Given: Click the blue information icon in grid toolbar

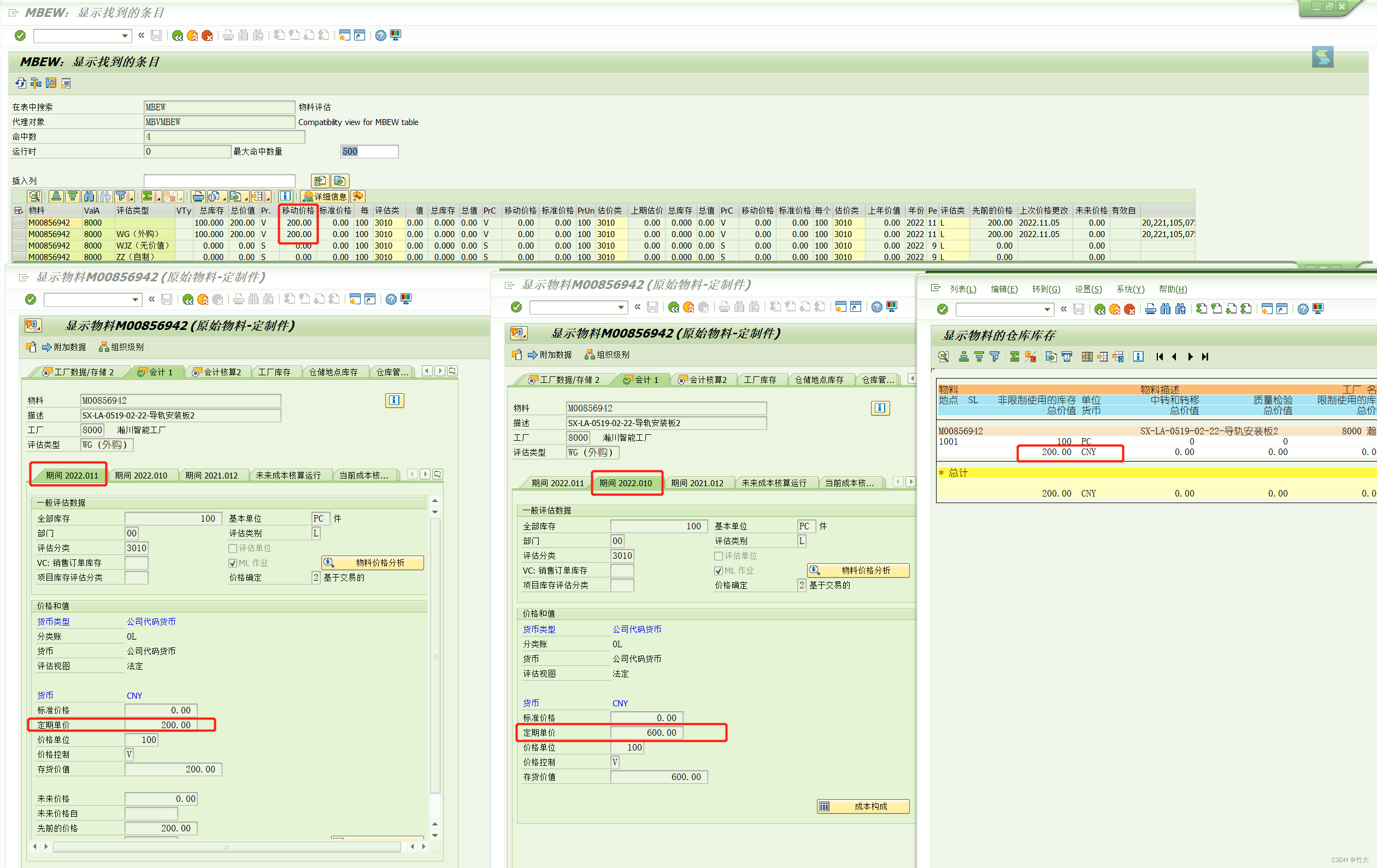Looking at the screenshot, I should [285, 196].
